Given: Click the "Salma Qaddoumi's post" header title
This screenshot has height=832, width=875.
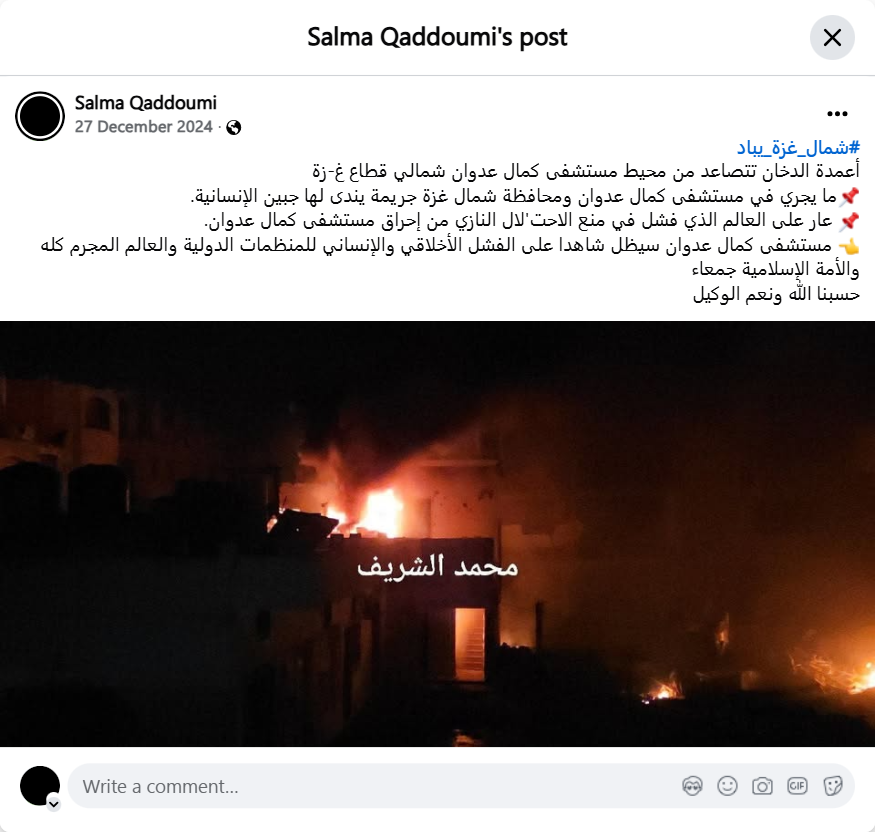Looking at the screenshot, I should point(437,37).
